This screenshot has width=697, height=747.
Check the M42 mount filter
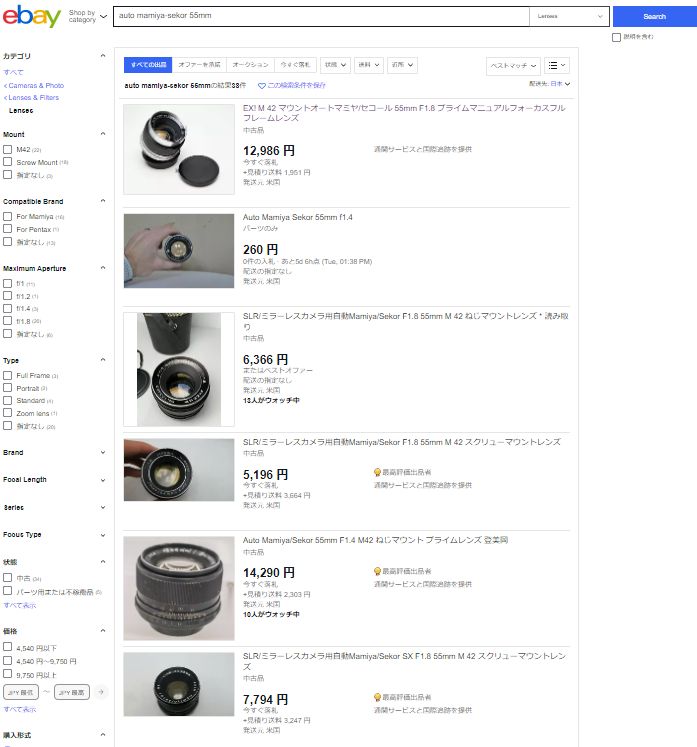pos(8,149)
